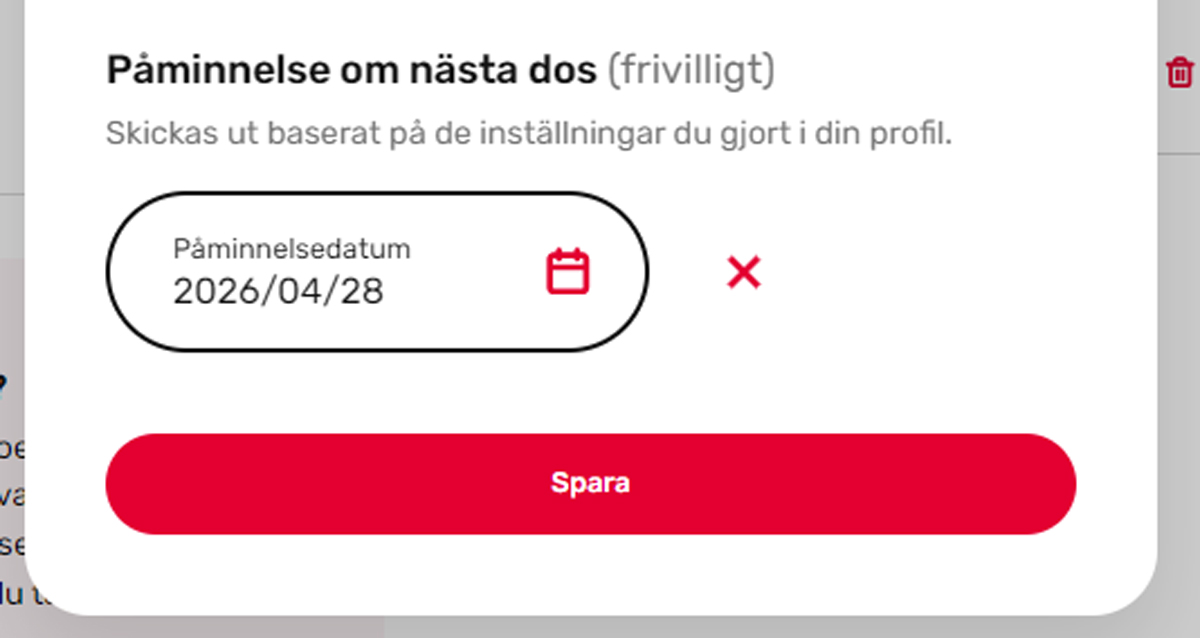The image size is (1200, 638).
Task: Select the calendar icon next to Påminnelsedatum
Action: pos(565,271)
